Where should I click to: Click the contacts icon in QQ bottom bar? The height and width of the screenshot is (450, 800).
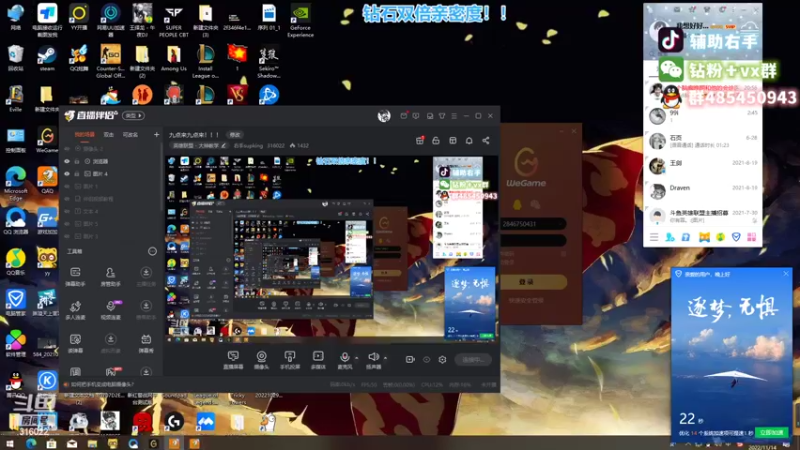(670, 237)
